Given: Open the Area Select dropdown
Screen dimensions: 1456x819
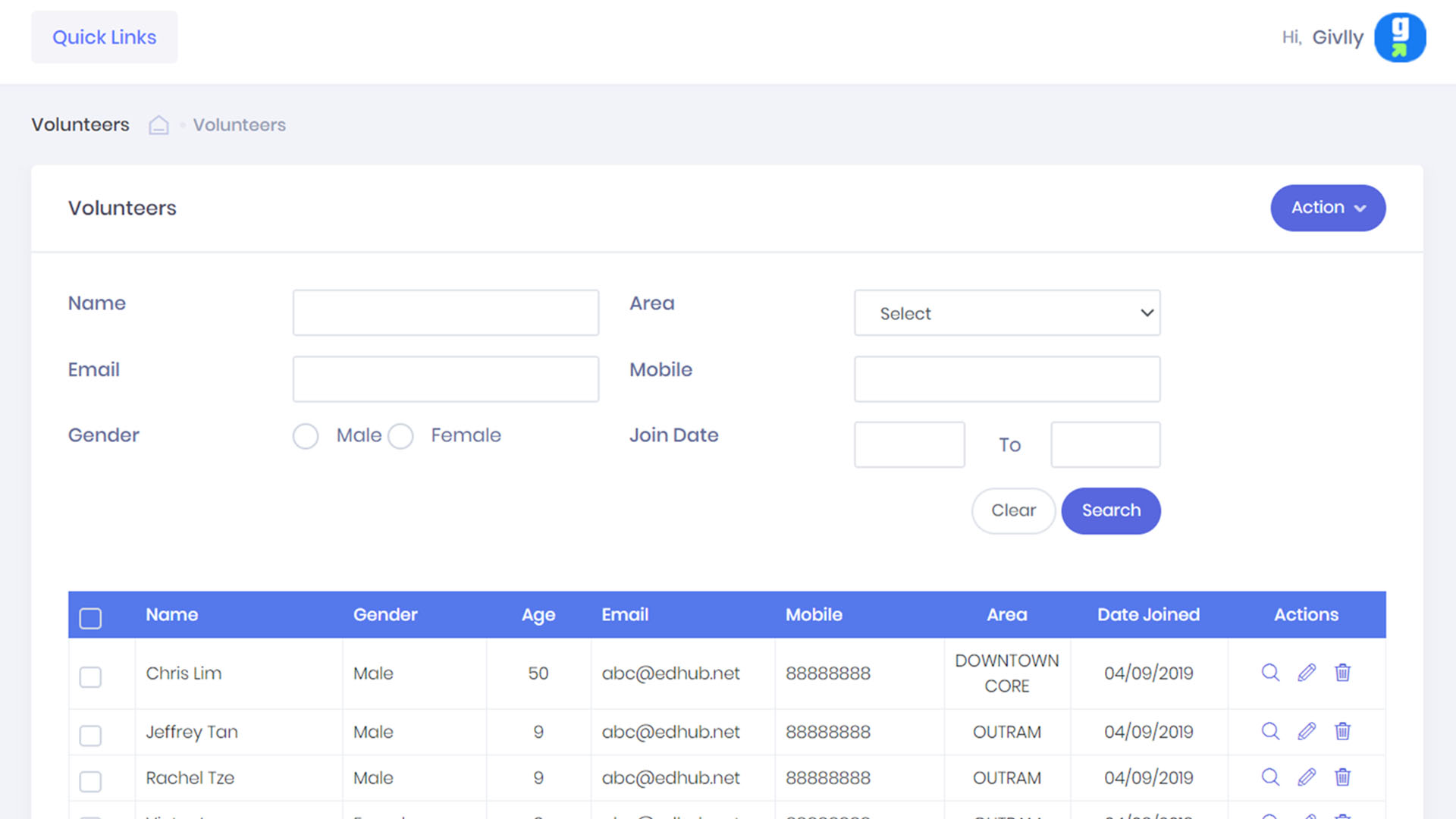Looking at the screenshot, I should point(1007,312).
